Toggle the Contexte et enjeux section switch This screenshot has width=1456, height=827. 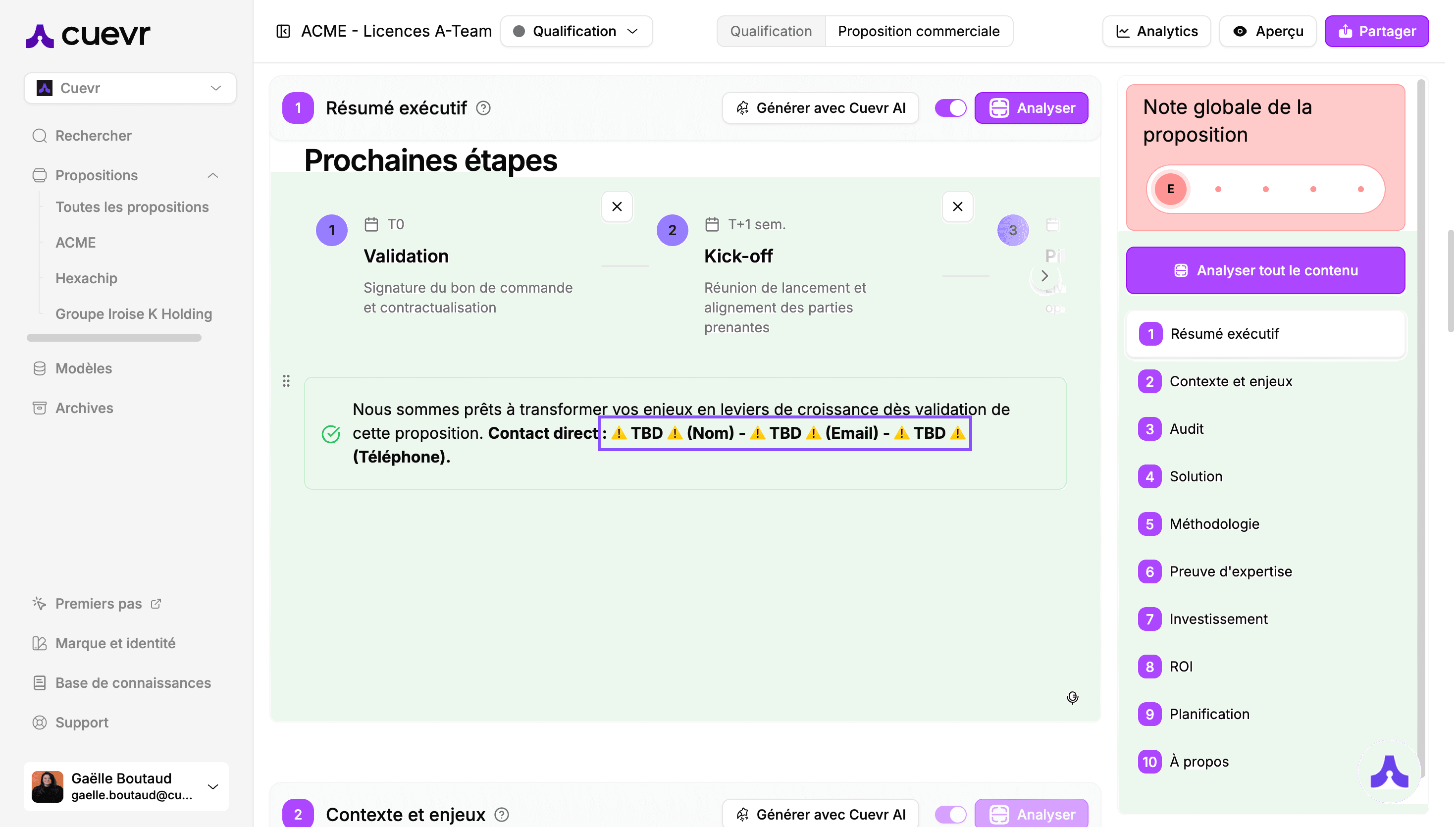[950, 815]
